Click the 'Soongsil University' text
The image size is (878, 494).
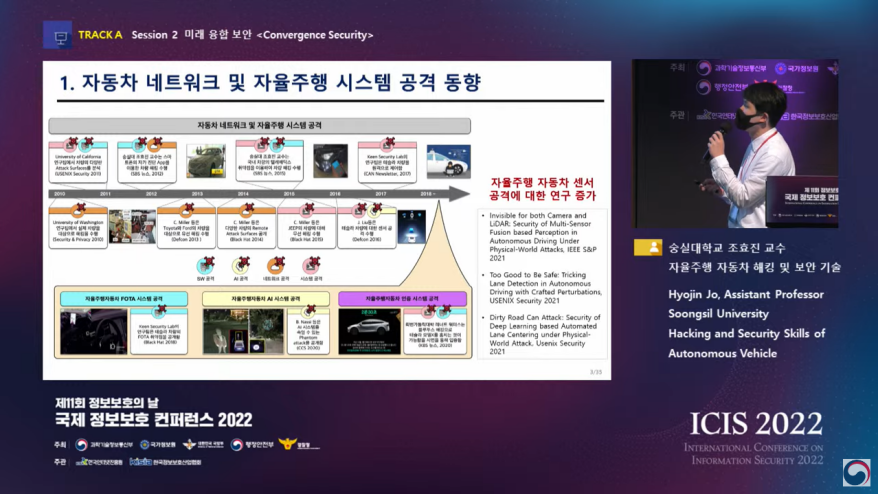(x=718, y=314)
